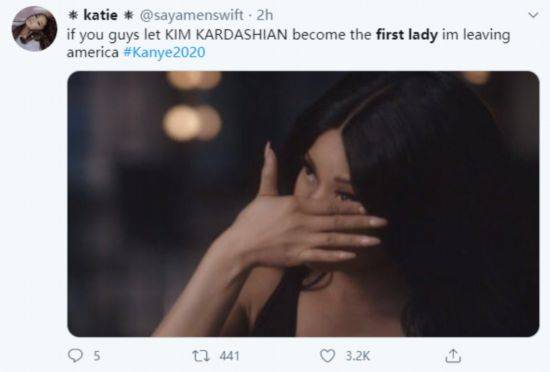Click the bold words first lady
550x372 pixels.
[407, 34]
